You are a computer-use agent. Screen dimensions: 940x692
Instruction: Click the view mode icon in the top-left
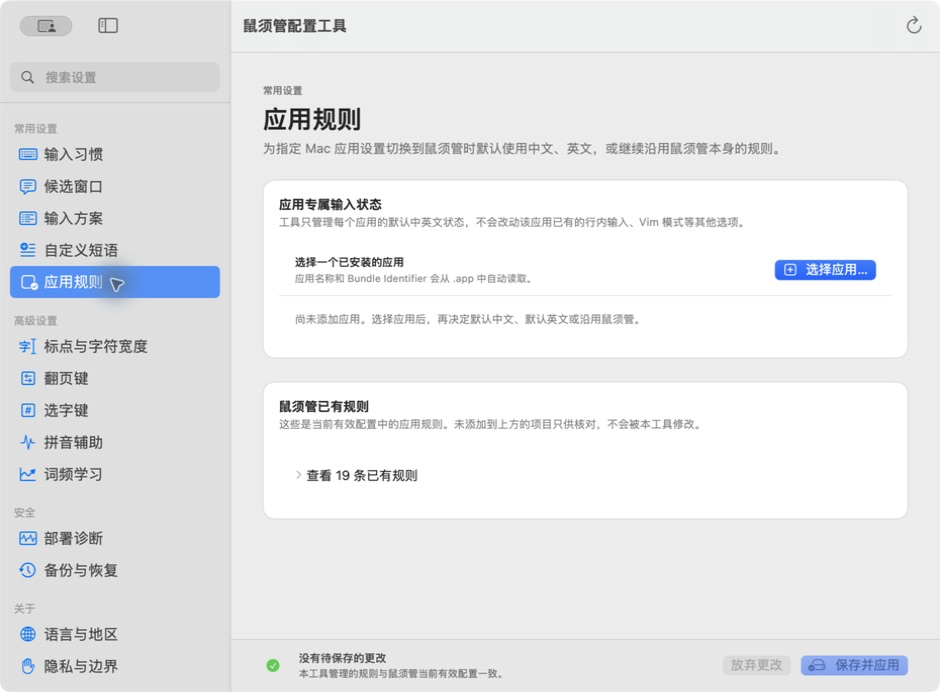(x=46, y=26)
